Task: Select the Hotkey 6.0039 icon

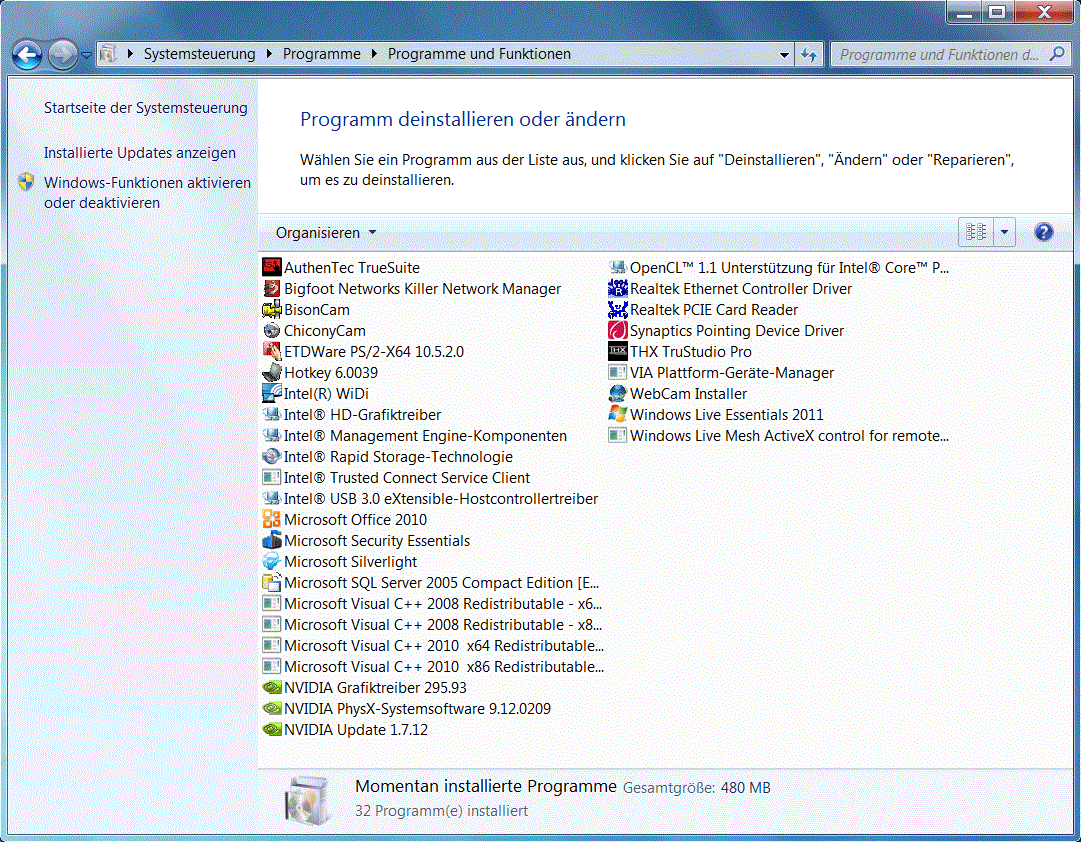Action: 272,372
